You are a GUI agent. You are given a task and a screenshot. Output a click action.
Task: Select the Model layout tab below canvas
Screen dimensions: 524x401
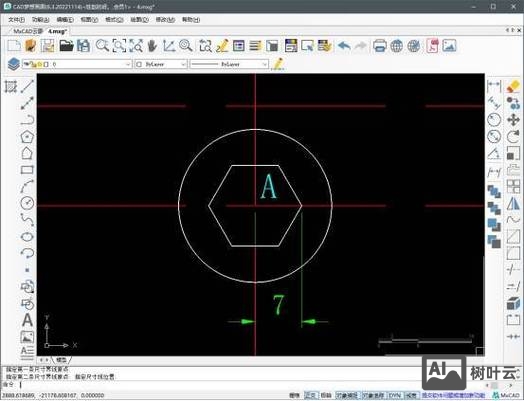tap(61, 360)
